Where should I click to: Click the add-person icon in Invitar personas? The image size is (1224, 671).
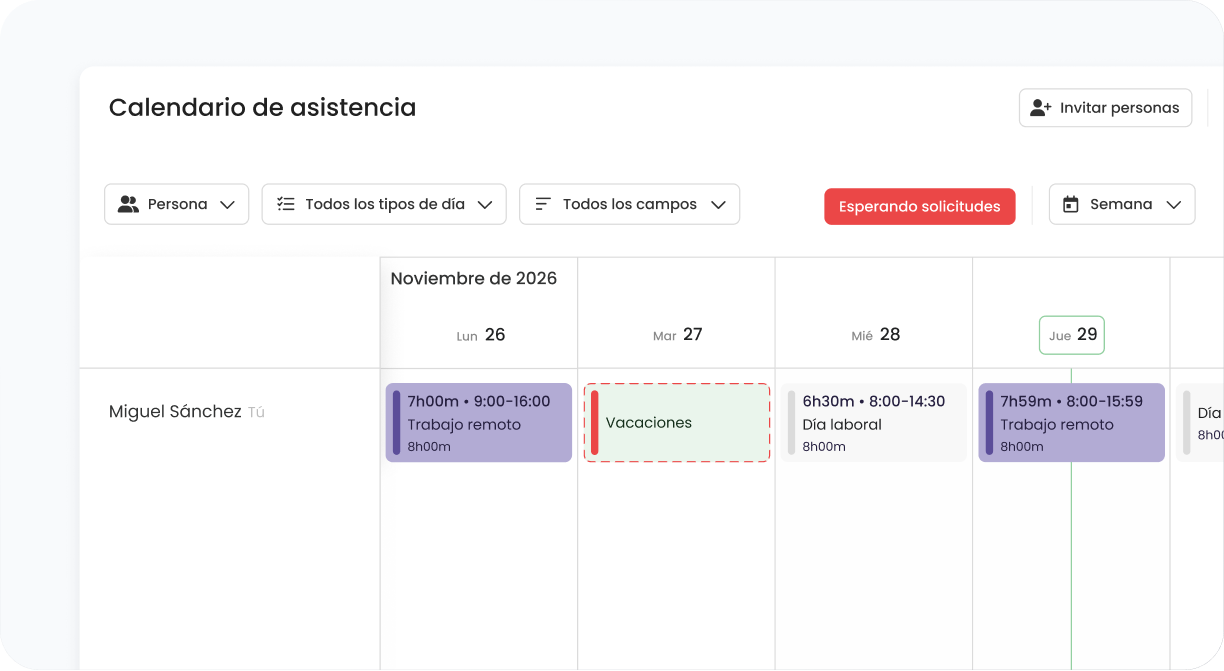(1041, 108)
